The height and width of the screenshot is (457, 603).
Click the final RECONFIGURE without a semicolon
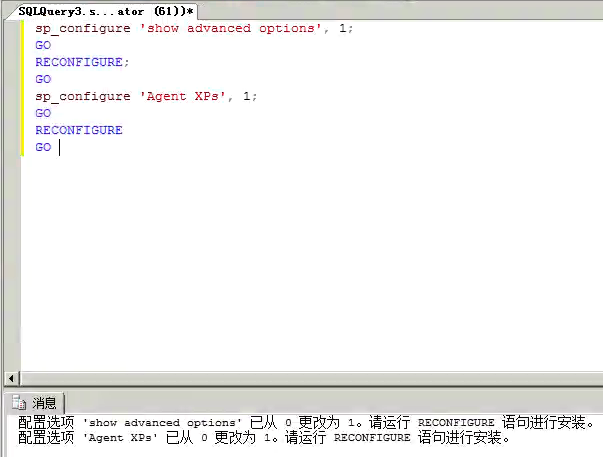coord(78,130)
